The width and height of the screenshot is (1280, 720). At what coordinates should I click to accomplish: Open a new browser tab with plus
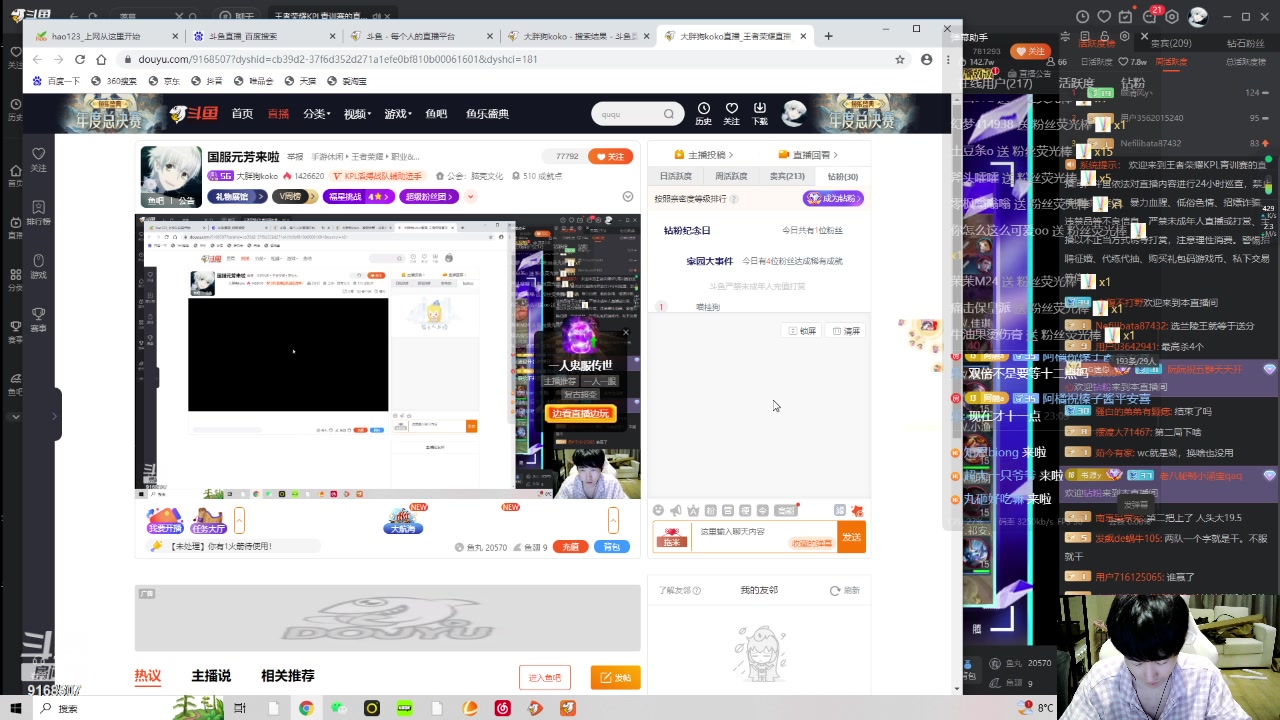click(828, 36)
